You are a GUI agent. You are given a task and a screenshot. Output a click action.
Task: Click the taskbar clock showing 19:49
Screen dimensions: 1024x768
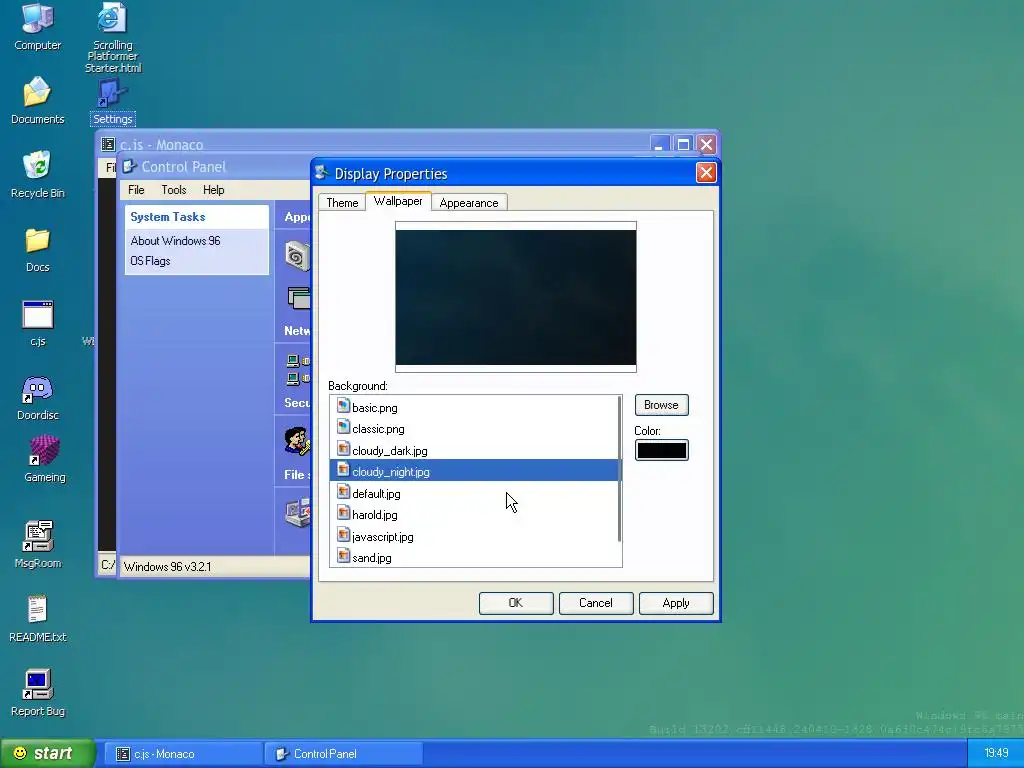tap(996, 753)
